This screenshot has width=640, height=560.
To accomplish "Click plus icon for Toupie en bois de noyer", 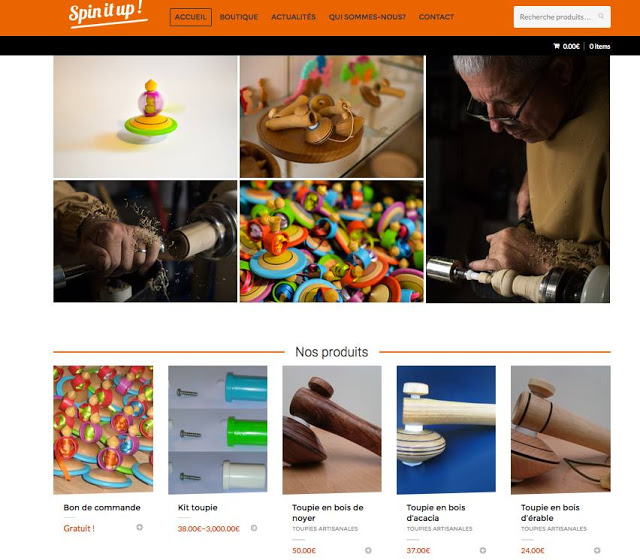I will 368,550.
